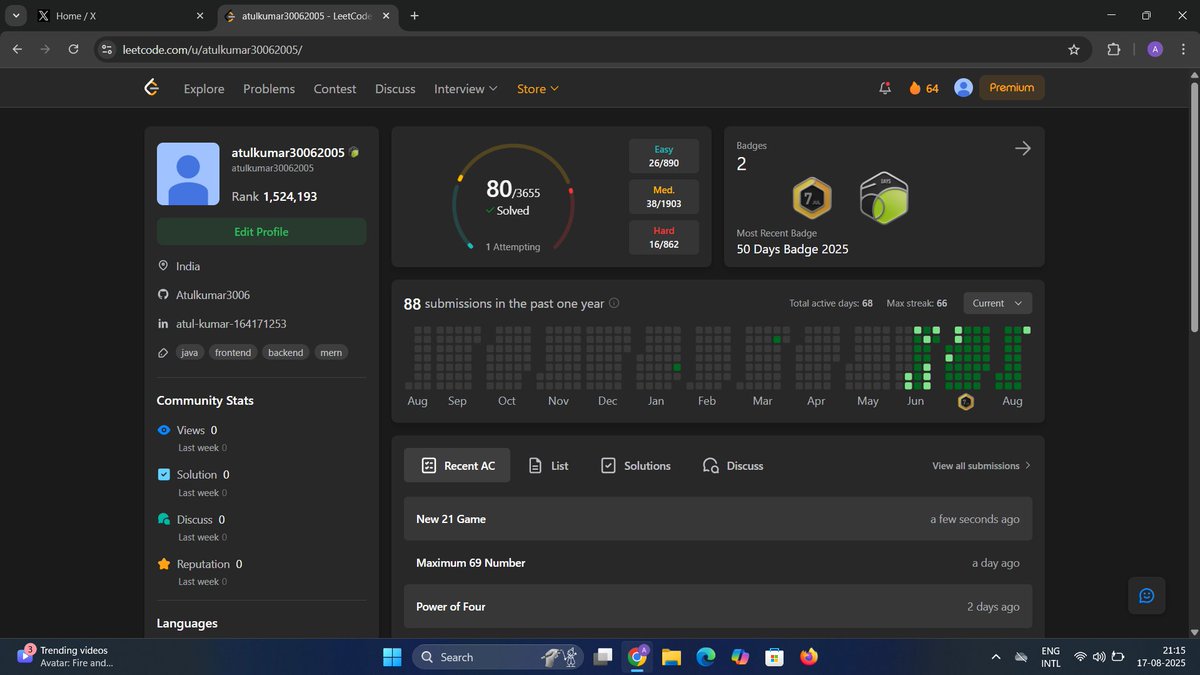Show hidden system tray icons chevron

(x=995, y=657)
